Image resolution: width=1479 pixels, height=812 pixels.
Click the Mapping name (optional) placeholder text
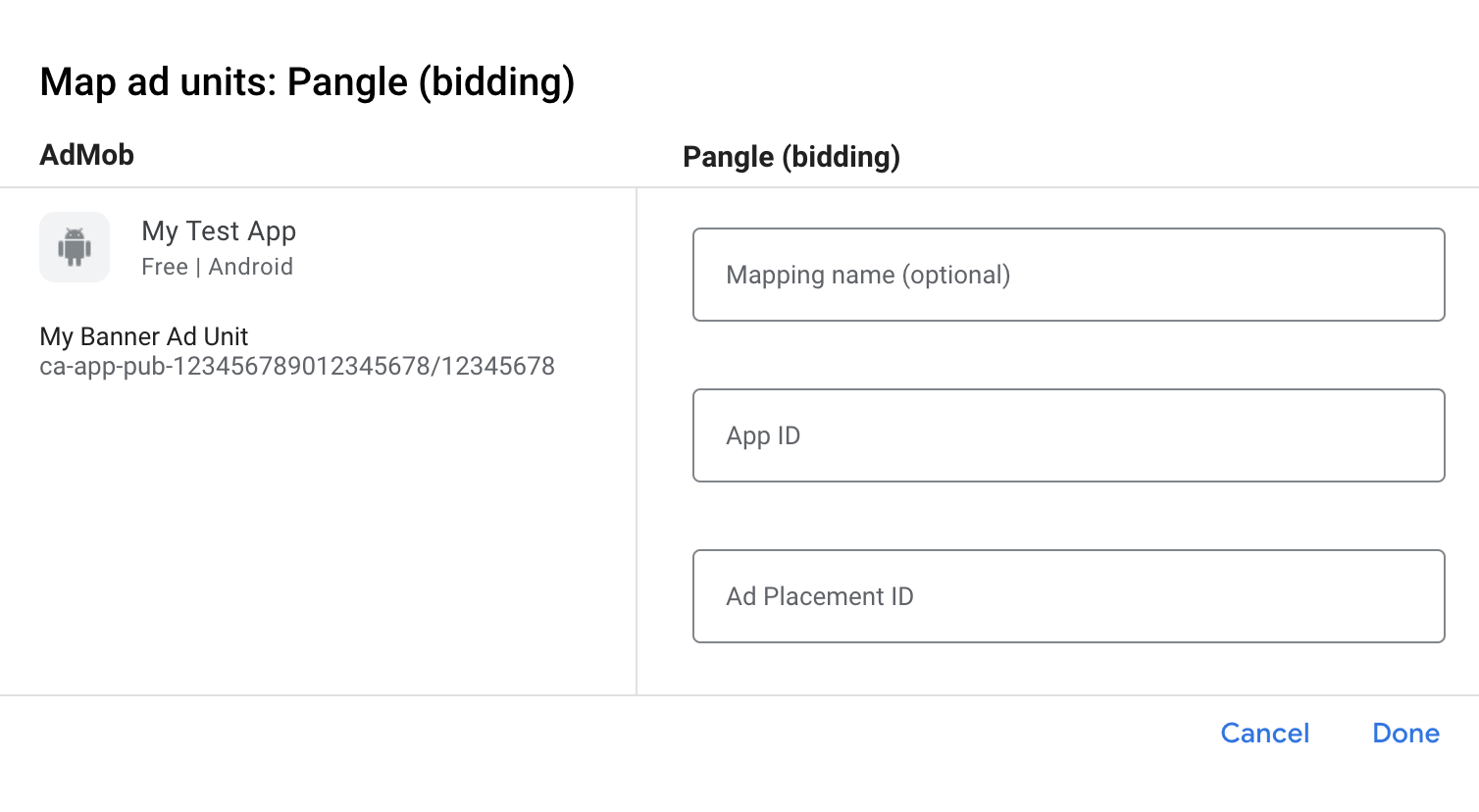point(867,276)
